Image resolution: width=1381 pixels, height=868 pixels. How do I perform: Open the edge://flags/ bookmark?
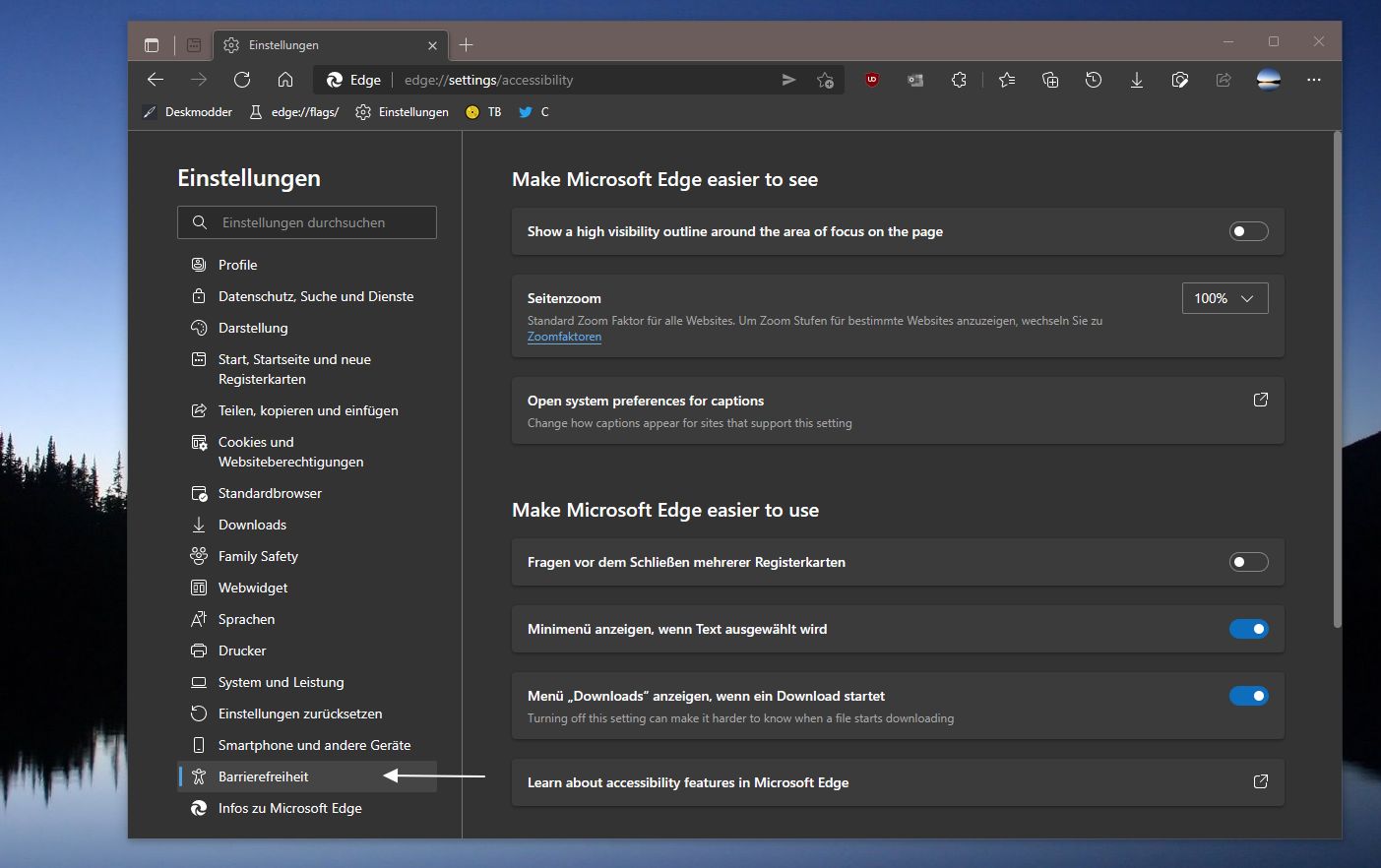click(x=294, y=112)
